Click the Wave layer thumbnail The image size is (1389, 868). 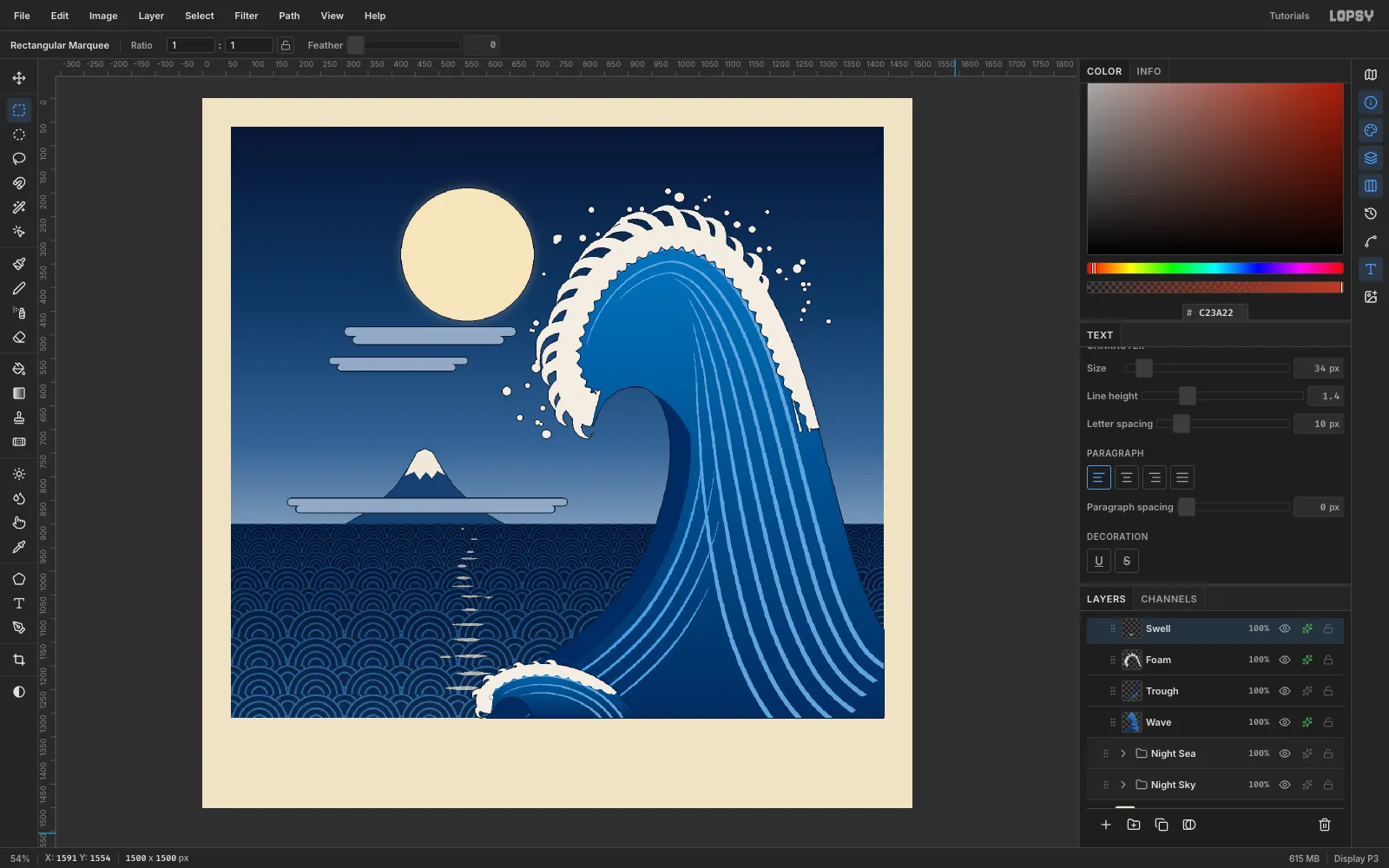[x=1132, y=722]
